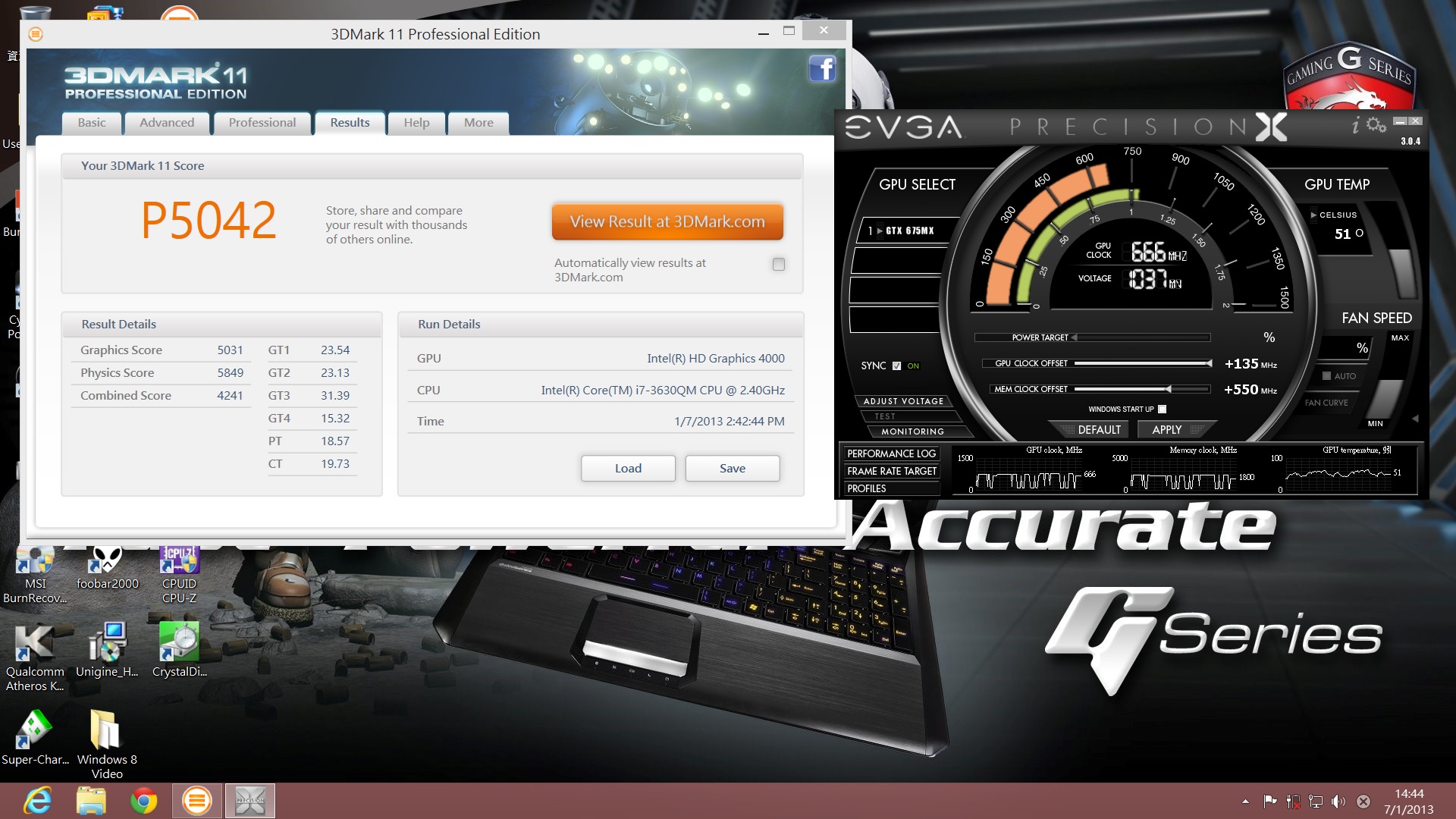Click the EVGA Precision info icon

[x=1356, y=125]
